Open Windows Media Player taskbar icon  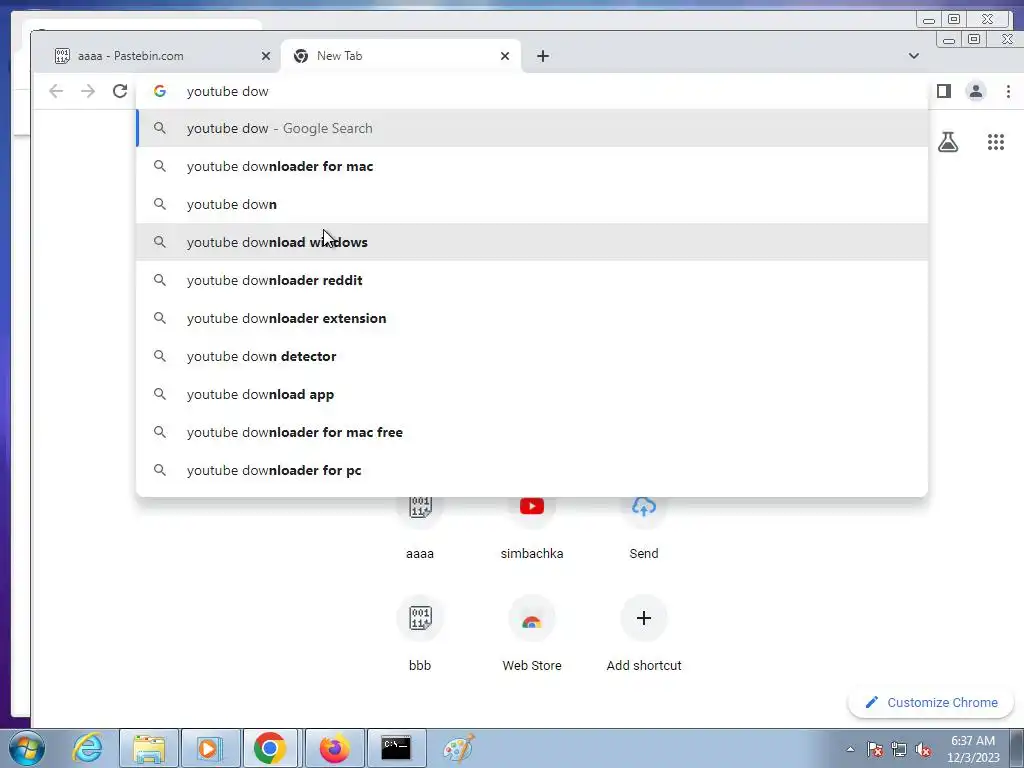click(210, 748)
